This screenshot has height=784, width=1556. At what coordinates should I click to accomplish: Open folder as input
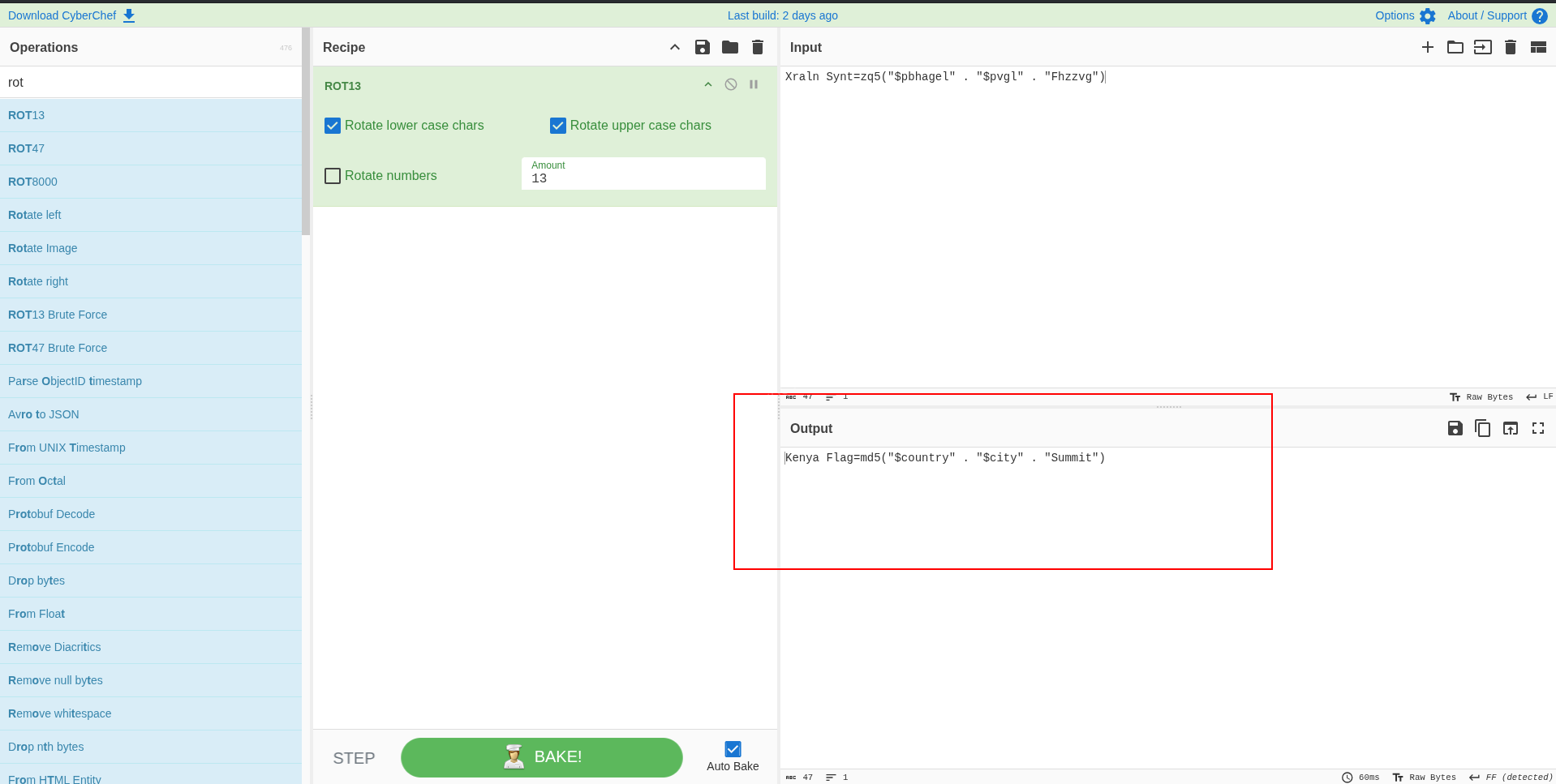pyautogui.click(x=1455, y=47)
